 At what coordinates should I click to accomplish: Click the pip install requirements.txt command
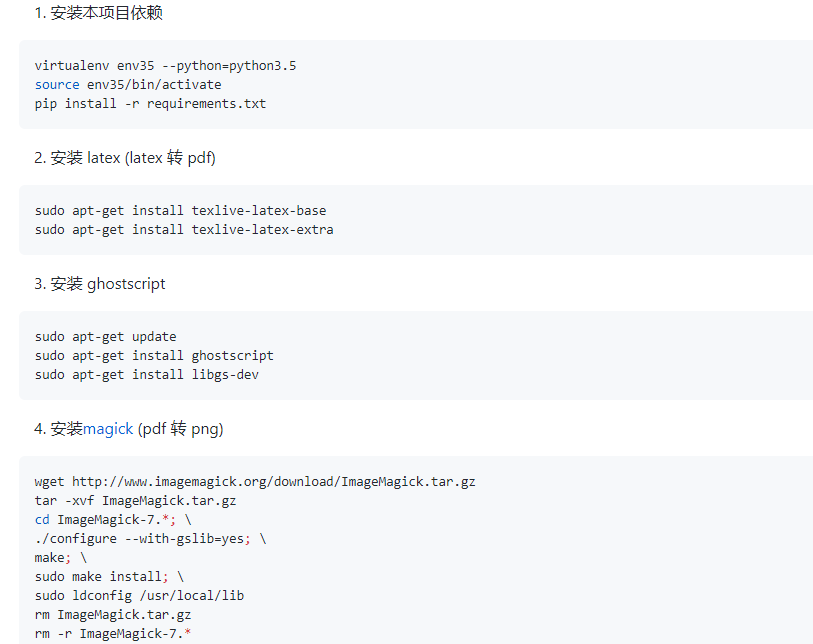point(150,104)
